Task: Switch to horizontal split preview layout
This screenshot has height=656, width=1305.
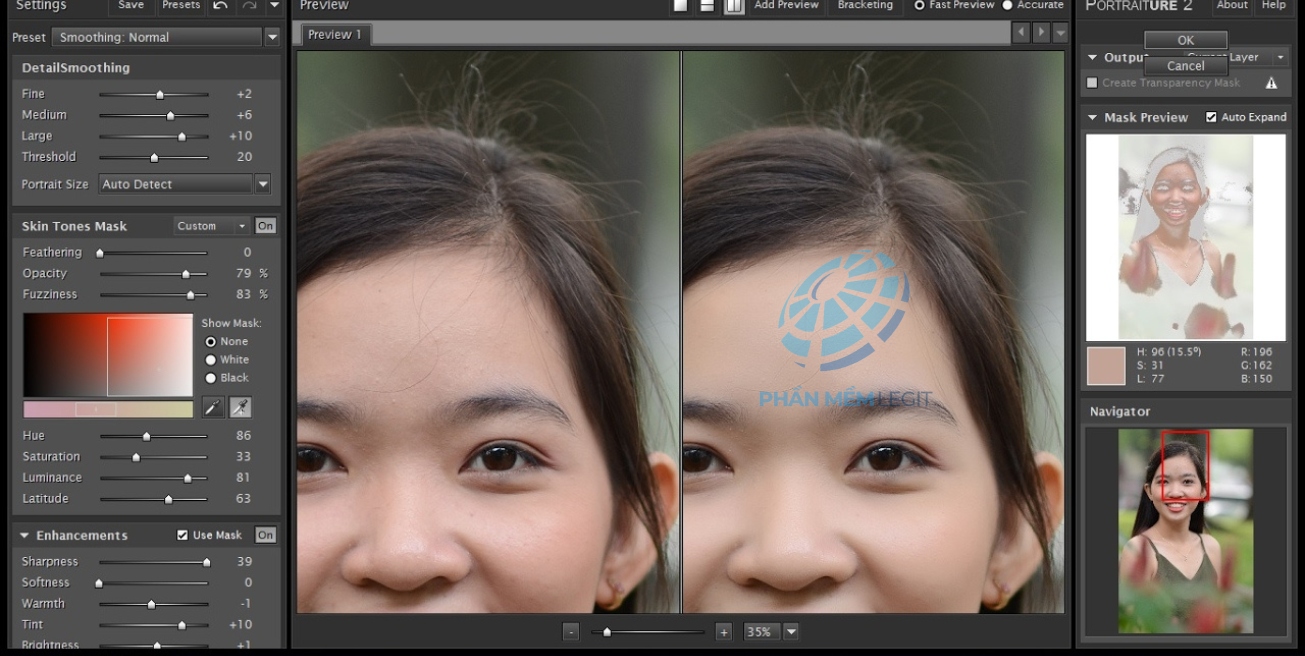Action: [707, 6]
